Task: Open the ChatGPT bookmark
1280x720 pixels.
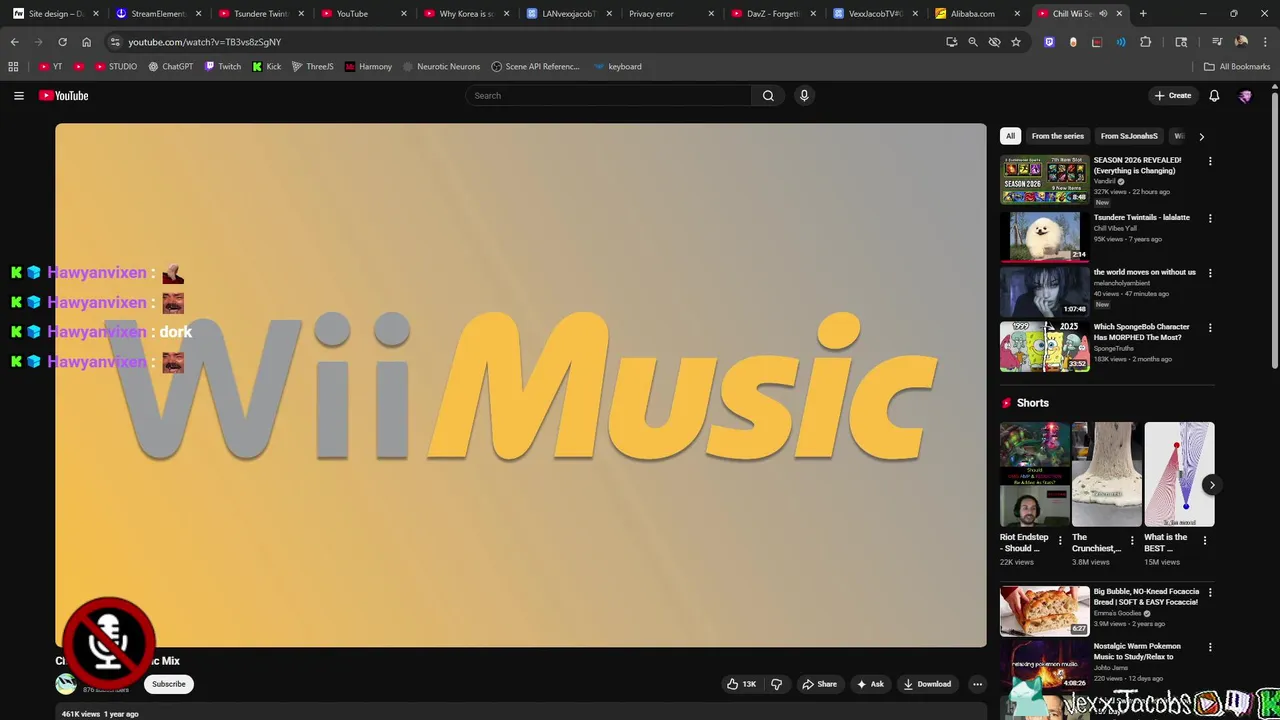Action: click(x=171, y=67)
